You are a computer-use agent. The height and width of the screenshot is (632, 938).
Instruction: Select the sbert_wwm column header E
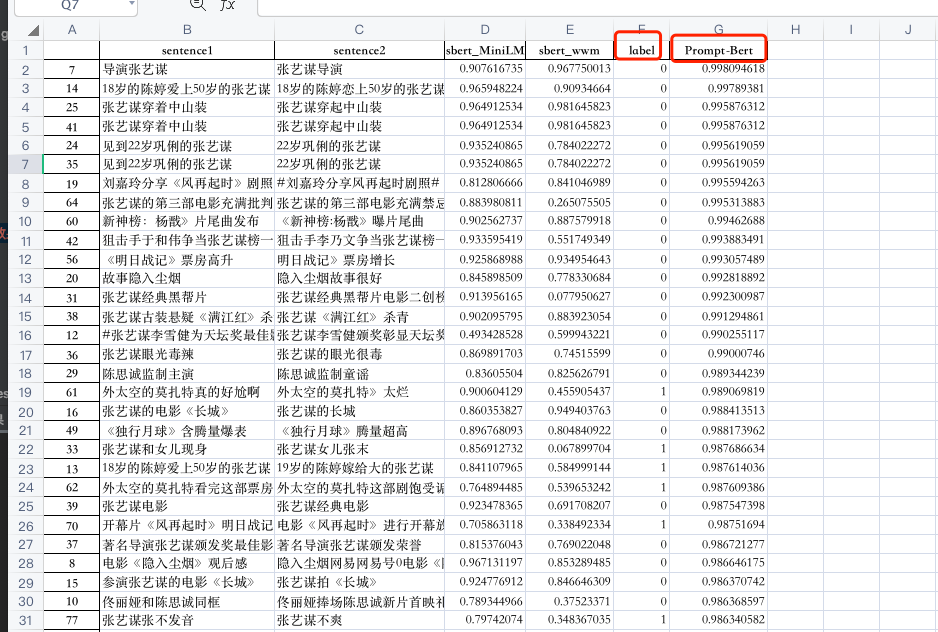point(569,30)
